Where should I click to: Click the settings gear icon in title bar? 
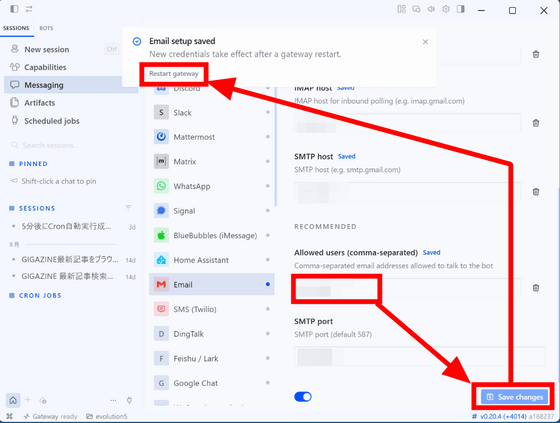point(446,9)
